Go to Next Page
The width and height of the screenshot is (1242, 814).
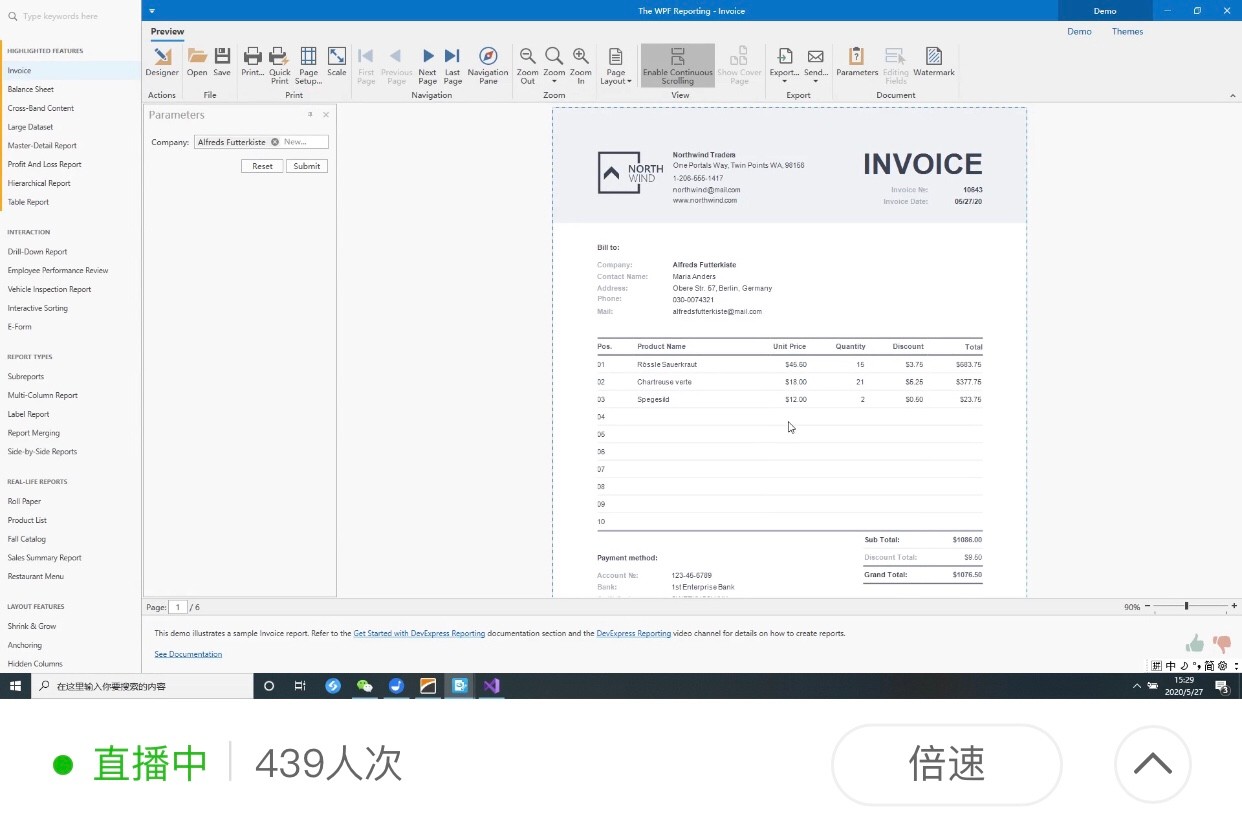(x=428, y=66)
